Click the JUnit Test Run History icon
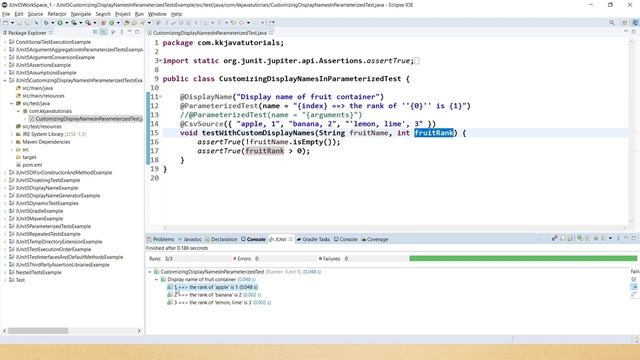Viewport: 640px width, 360px height. click(603, 238)
